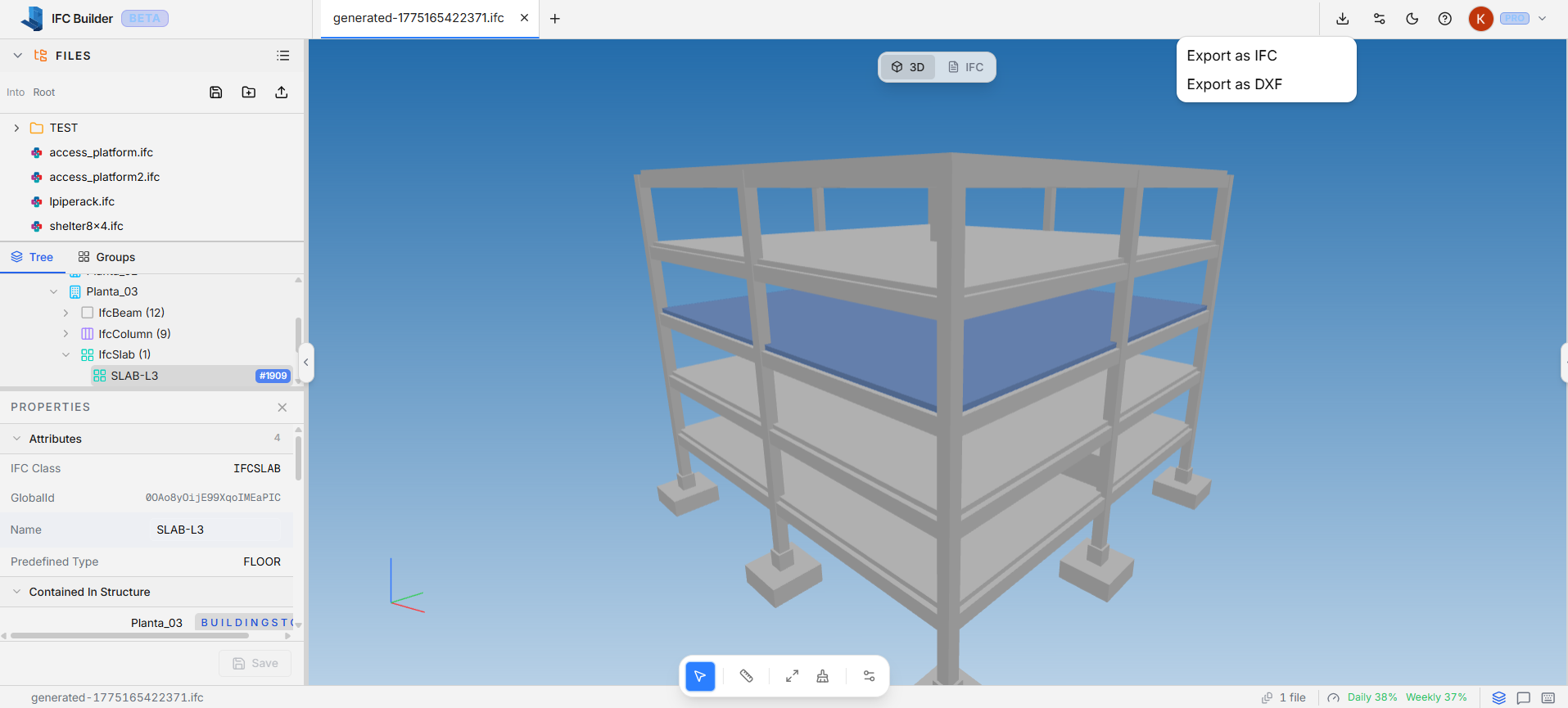The width and height of the screenshot is (1568, 708).
Task: Expand the IfcColumn (9) node
Action: click(x=66, y=334)
